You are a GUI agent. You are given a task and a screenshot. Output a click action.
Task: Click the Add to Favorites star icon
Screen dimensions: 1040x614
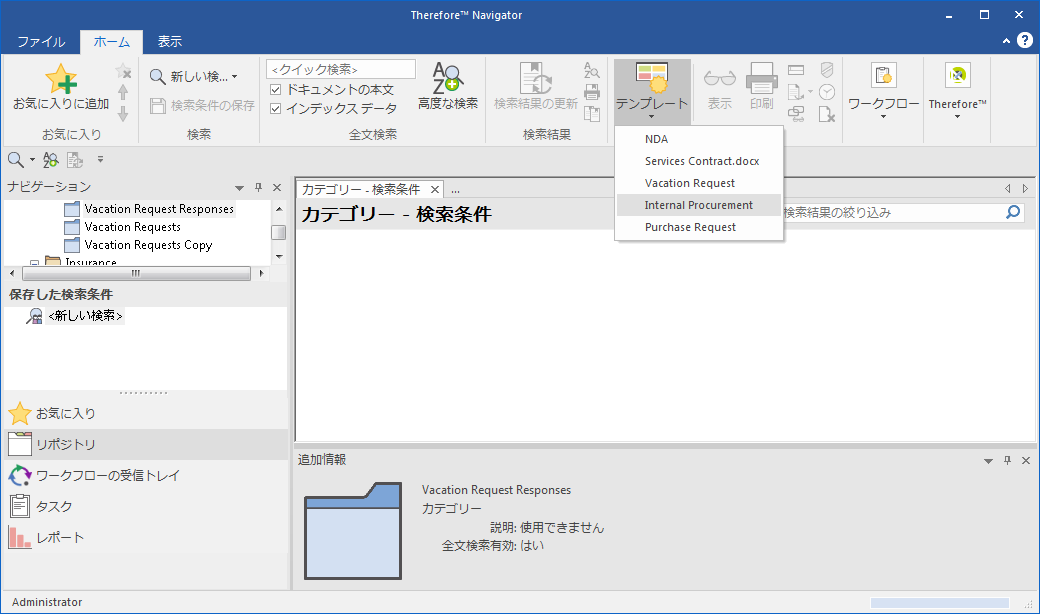[61, 79]
